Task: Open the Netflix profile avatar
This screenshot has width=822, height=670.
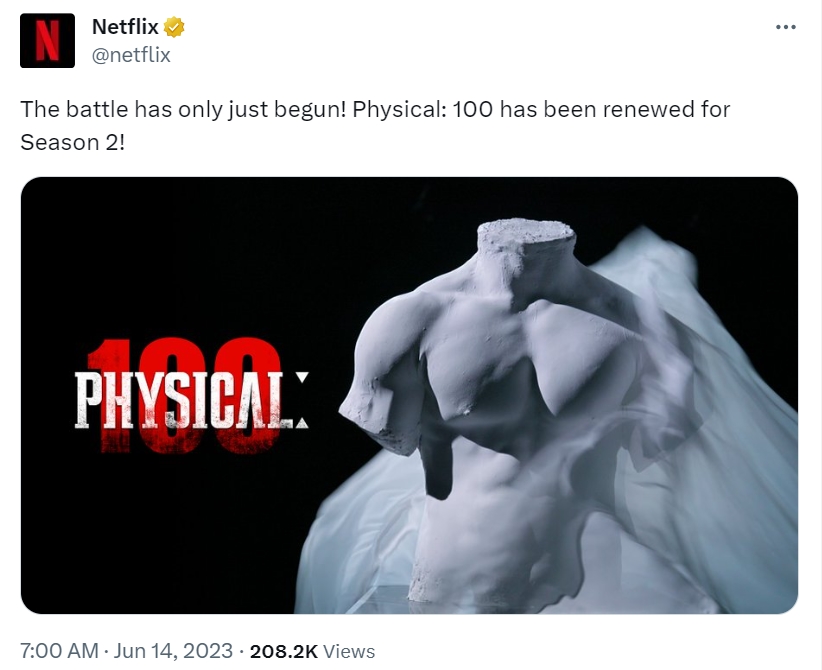Action: click(47, 40)
